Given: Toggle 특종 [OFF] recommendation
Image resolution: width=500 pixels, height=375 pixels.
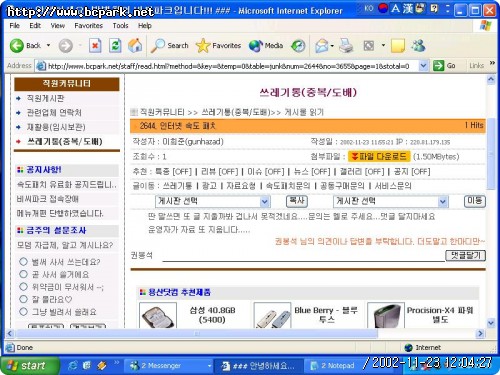Looking at the screenshot, I should (x=173, y=172).
